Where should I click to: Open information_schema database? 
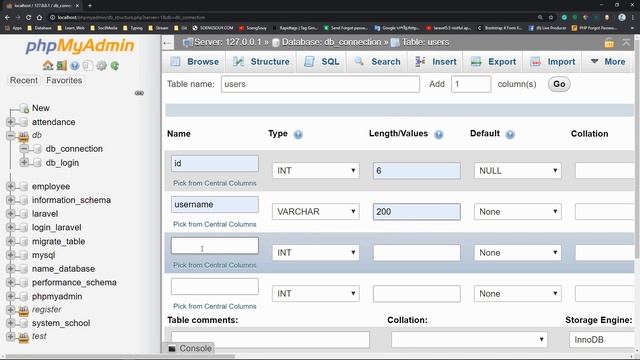tap(71, 200)
